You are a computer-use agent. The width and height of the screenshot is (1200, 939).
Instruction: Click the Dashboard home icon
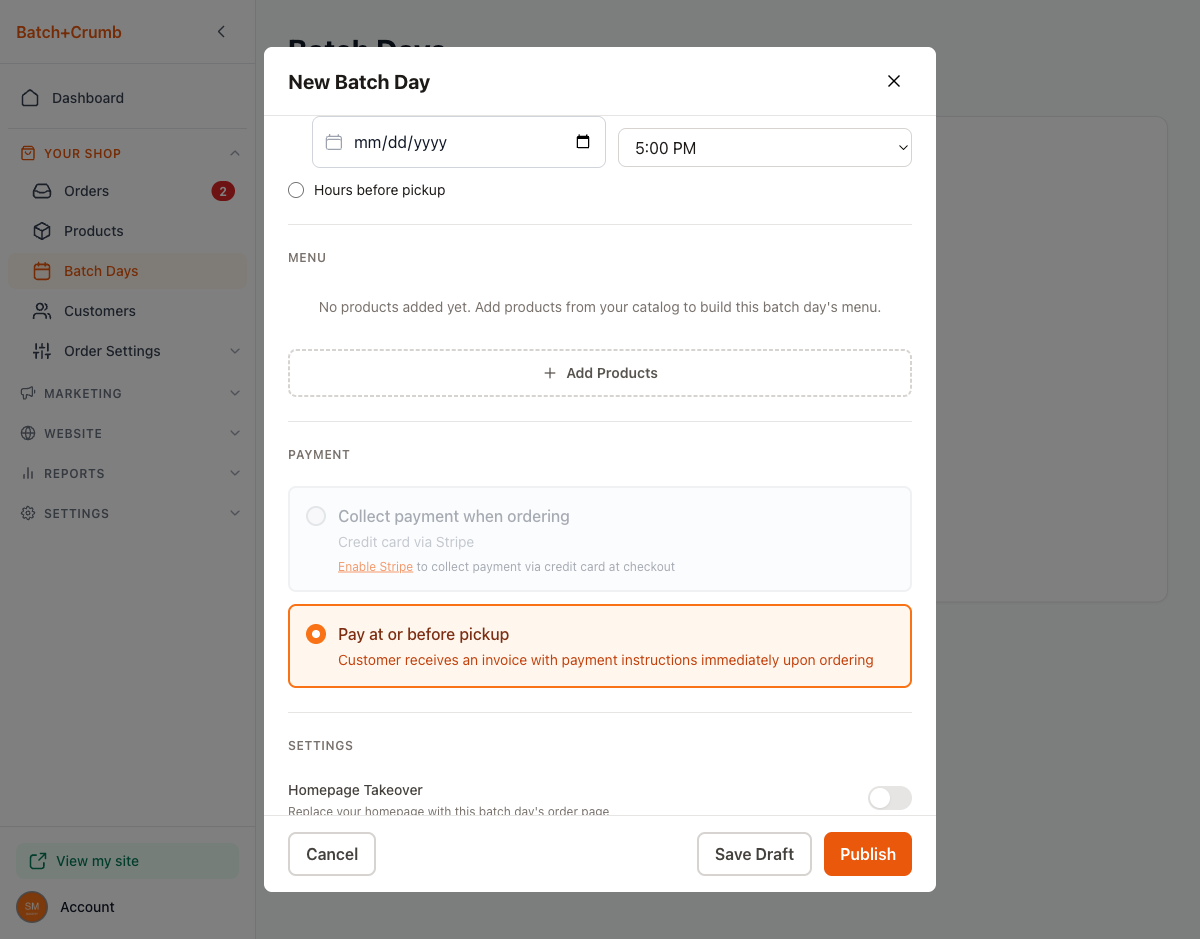point(30,98)
